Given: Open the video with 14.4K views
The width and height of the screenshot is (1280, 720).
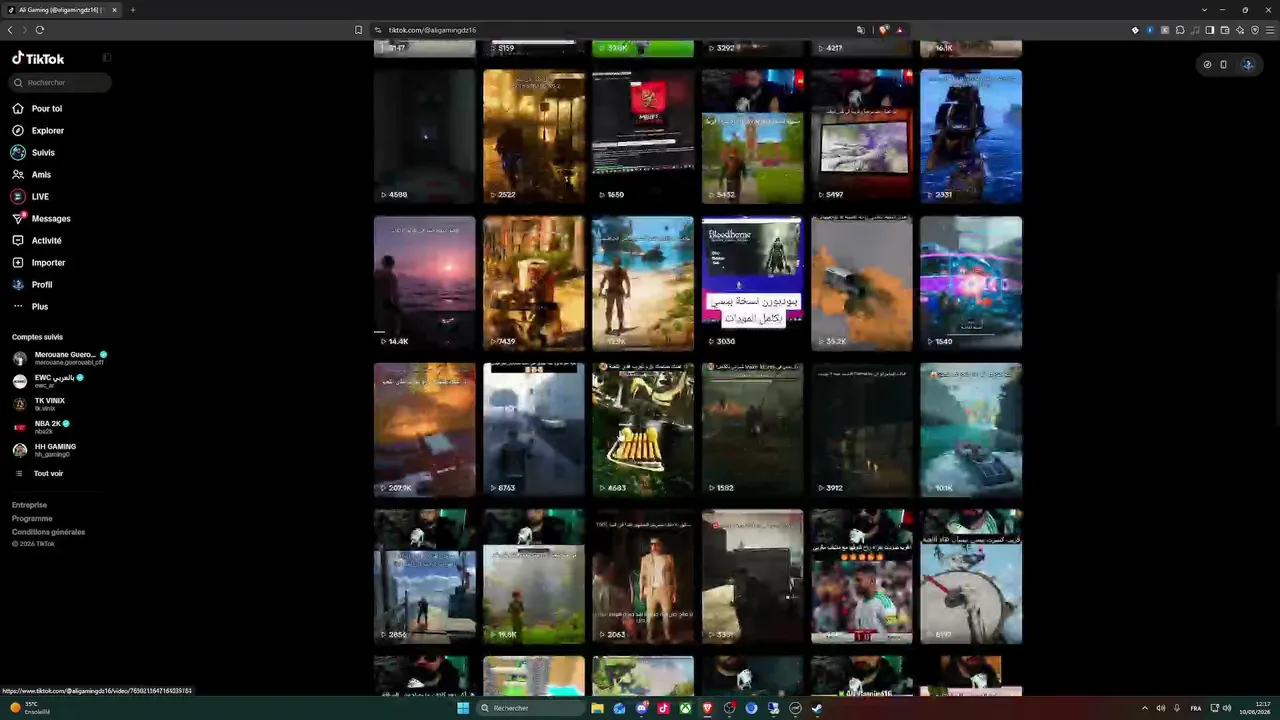Looking at the screenshot, I should point(425,283).
